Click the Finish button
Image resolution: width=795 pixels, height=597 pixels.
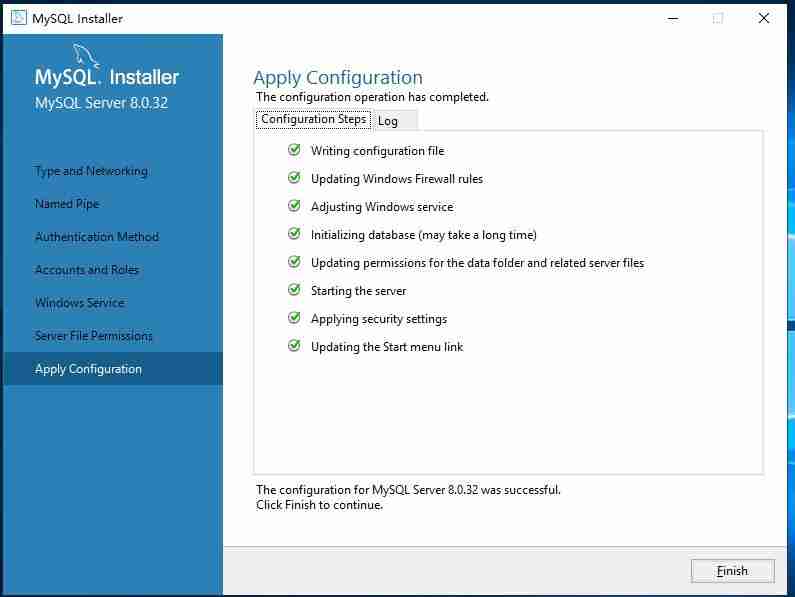pos(733,571)
